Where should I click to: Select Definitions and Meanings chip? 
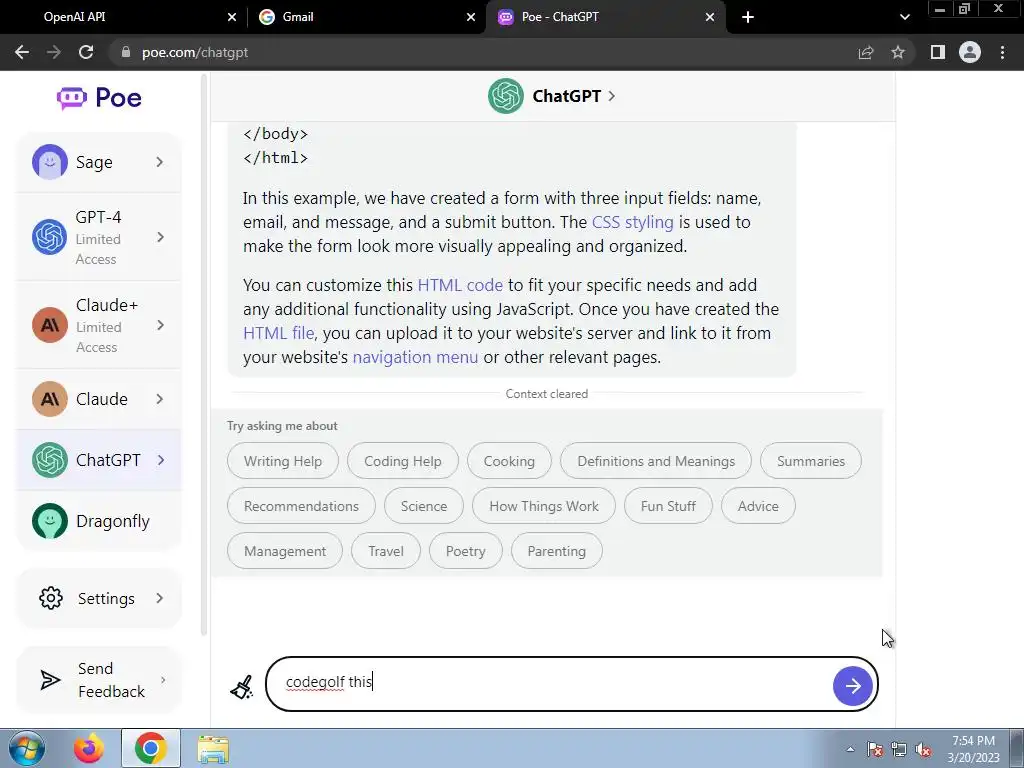(656, 461)
